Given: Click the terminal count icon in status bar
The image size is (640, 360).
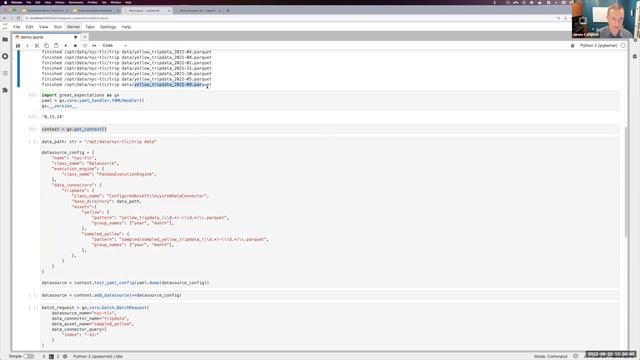Looking at the screenshot, I should [51, 356].
